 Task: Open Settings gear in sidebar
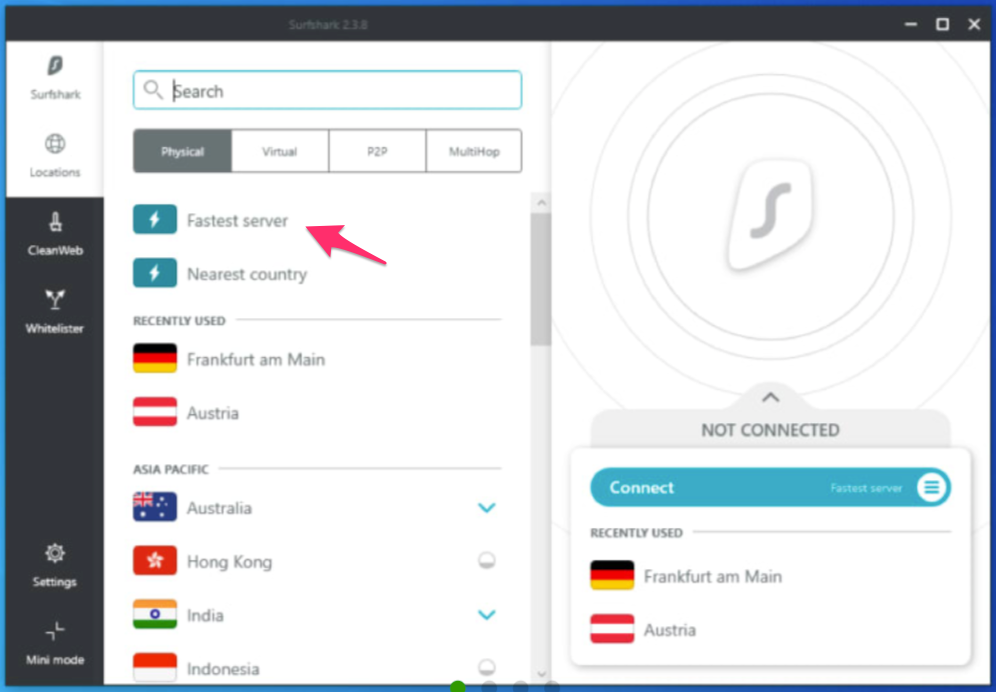pyautogui.click(x=54, y=554)
